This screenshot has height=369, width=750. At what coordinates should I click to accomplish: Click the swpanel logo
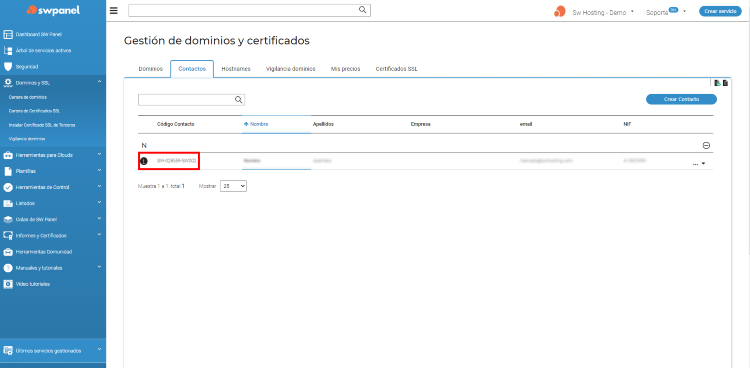click(x=53, y=11)
